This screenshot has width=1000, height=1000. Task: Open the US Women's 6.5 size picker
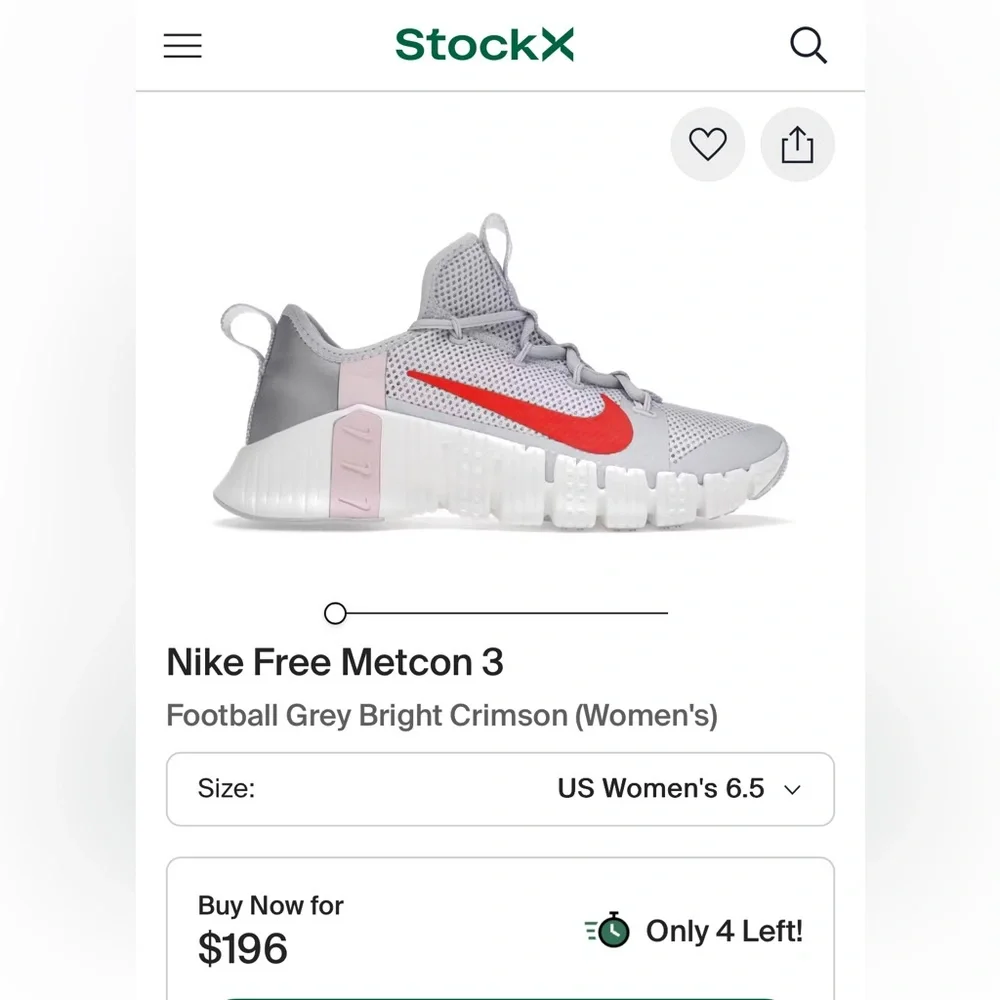pyautogui.click(x=660, y=789)
